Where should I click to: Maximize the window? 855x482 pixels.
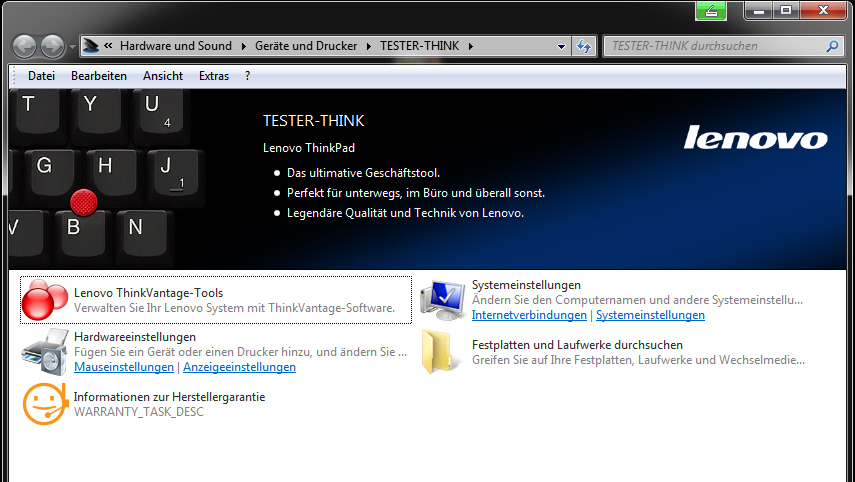tap(786, 10)
